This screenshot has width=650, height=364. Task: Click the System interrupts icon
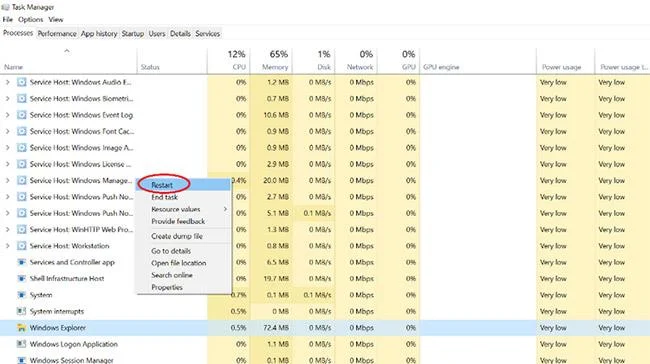coord(22,311)
